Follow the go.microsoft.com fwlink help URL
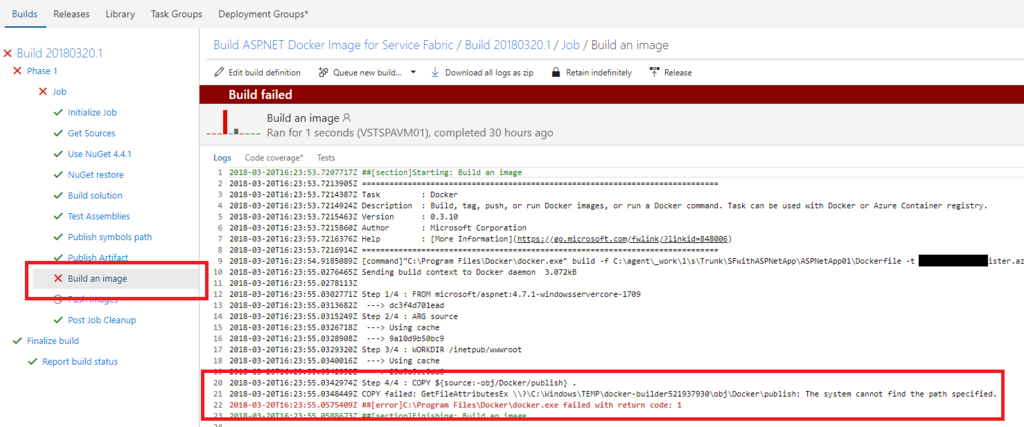Screen dimensions: 1024x427 click(x=624, y=238)
